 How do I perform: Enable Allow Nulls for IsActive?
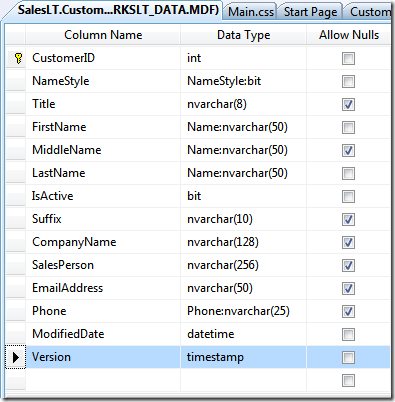click(x=348, y=197)
